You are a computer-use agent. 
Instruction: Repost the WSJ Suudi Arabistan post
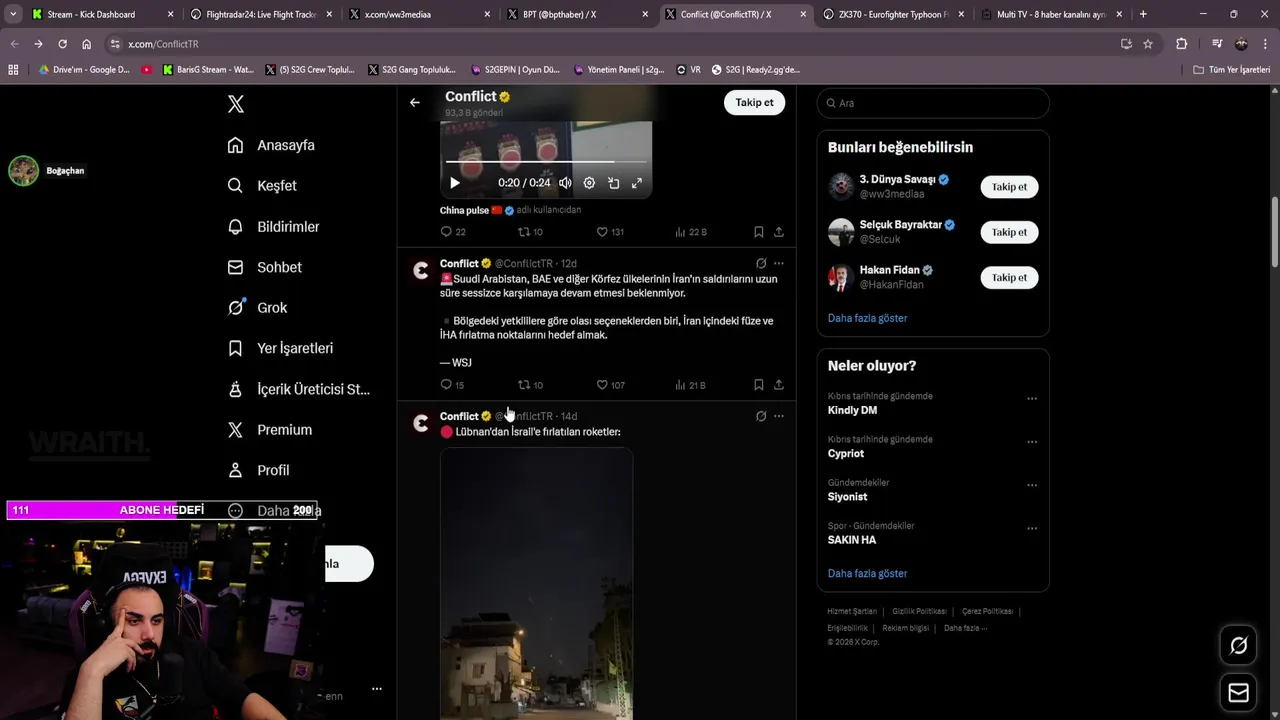pos(530,385)
